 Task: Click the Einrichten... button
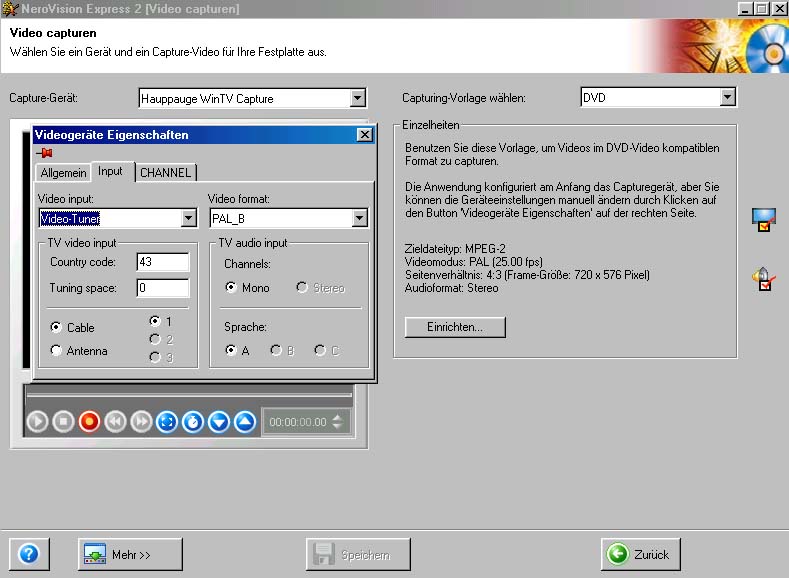[455, 327]
